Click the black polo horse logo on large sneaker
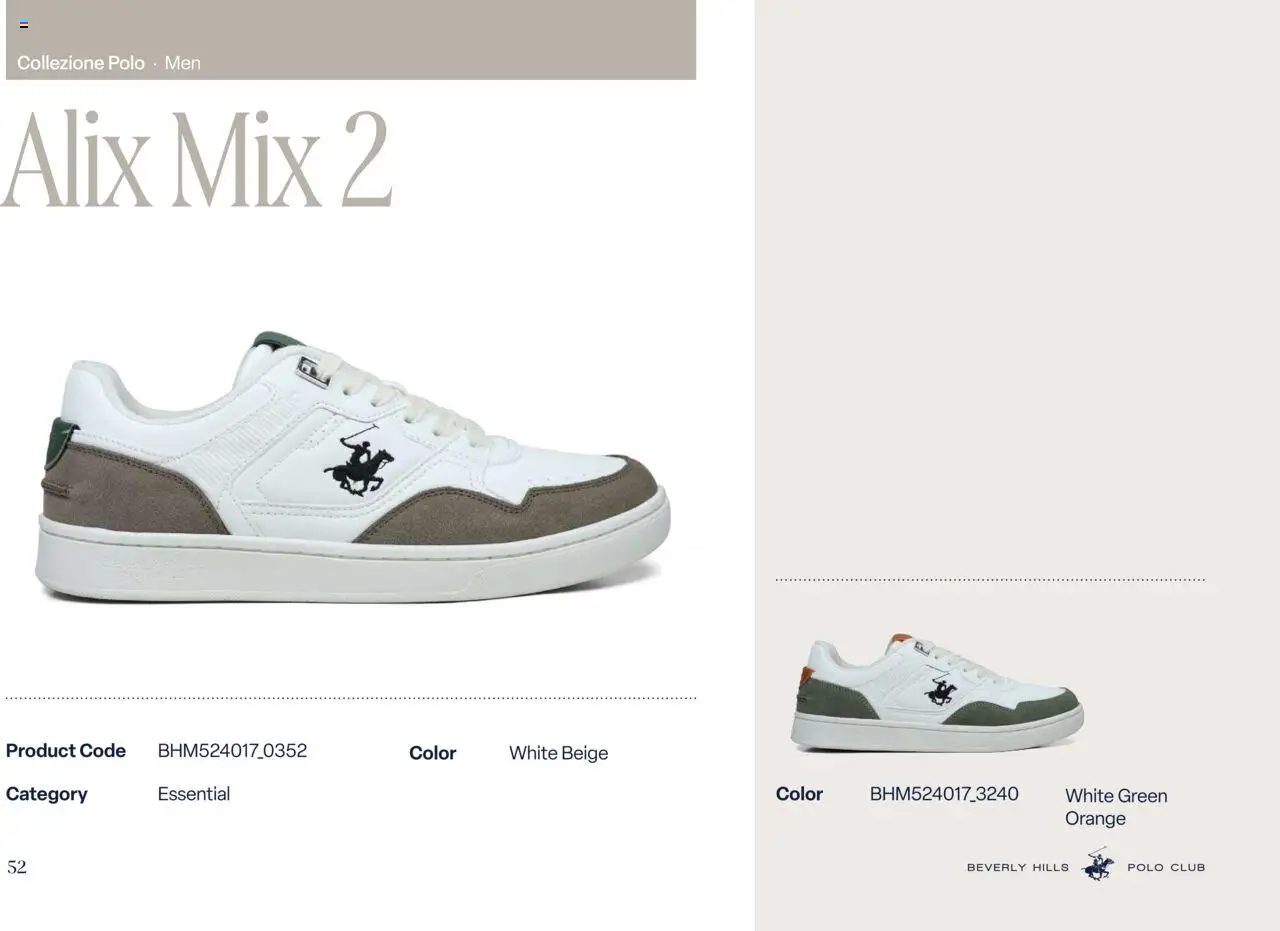 (x=359, y=462)
